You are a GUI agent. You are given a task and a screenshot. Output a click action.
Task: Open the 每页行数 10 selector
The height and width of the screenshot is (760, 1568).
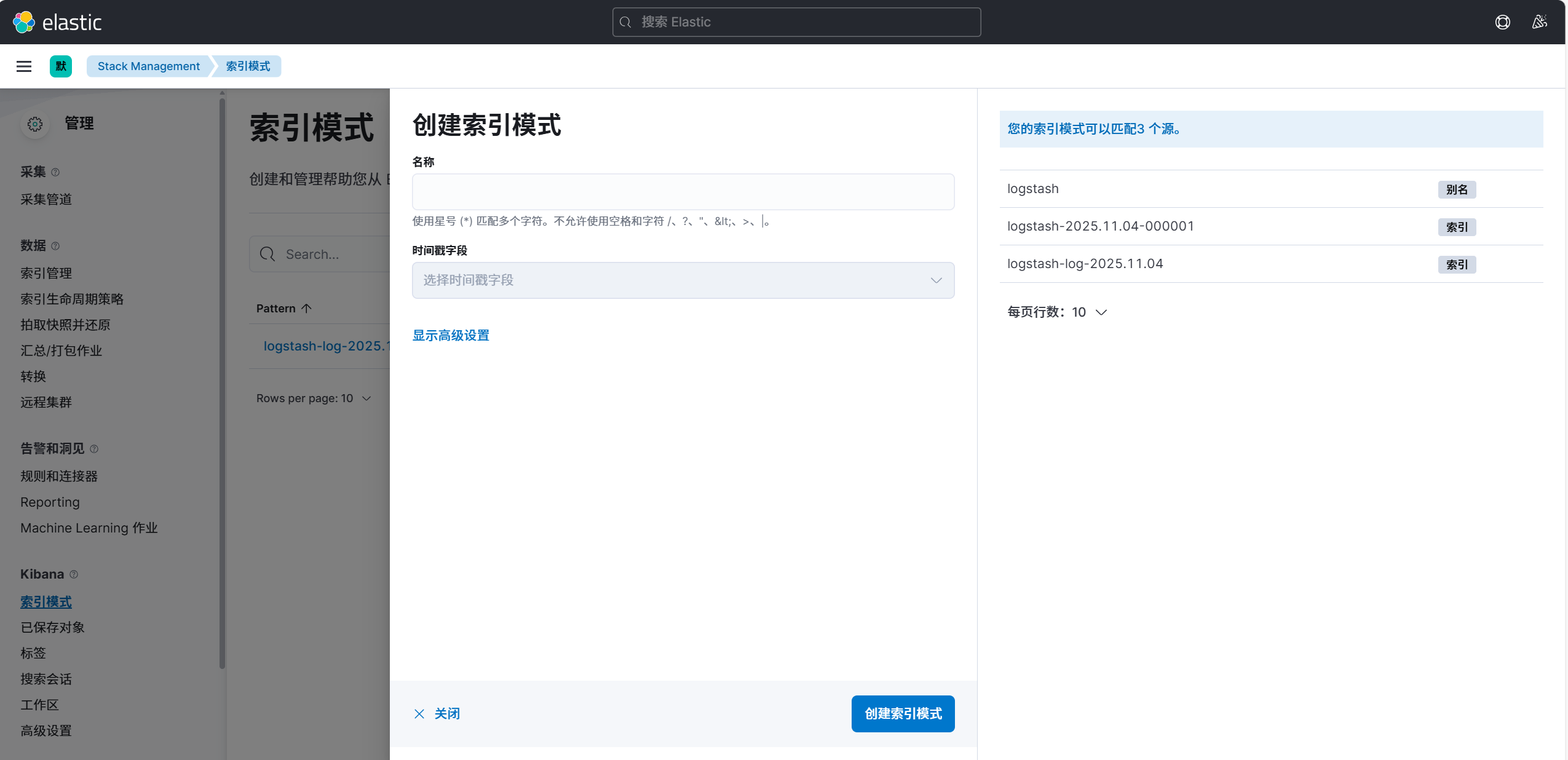pos(1057,312)
